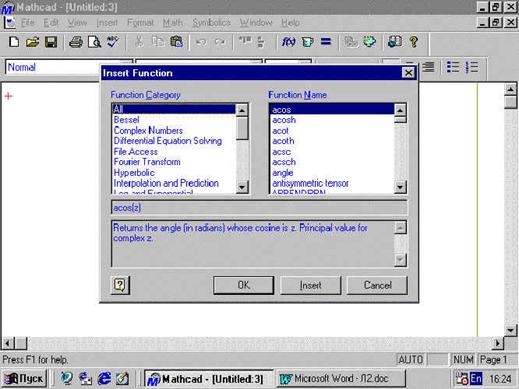Click the OK button
The height and width of the screenshot is (389, 519).
tap(243, 285)
